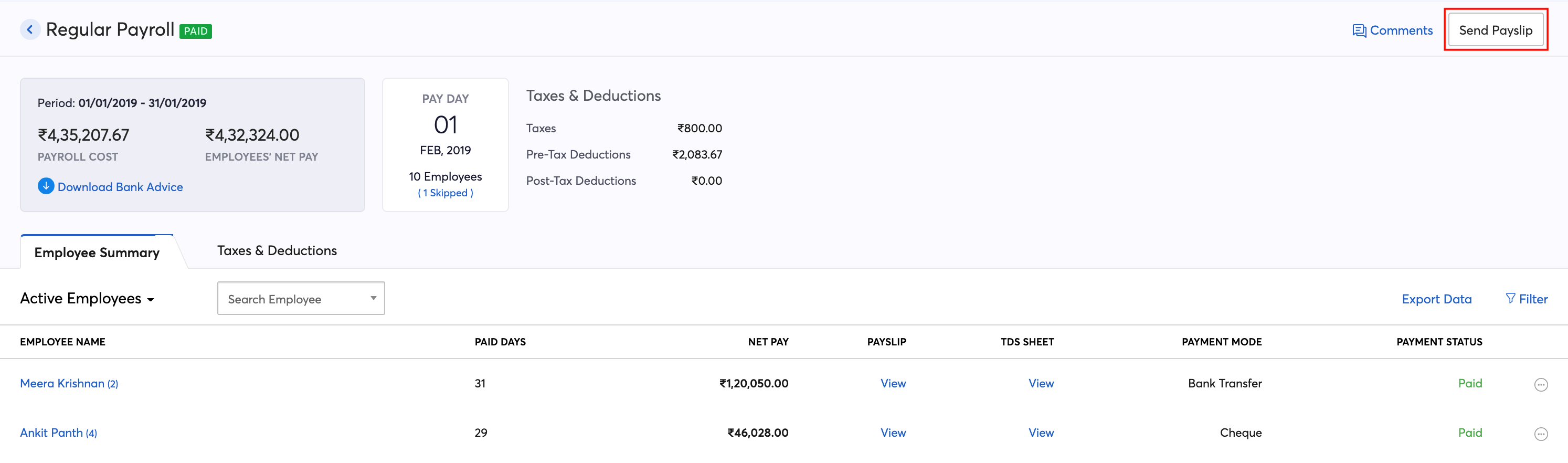This screenshot has width=1568, height=463.
Task: View TDS sheet for Ankit Panth
Action: 1040,433
